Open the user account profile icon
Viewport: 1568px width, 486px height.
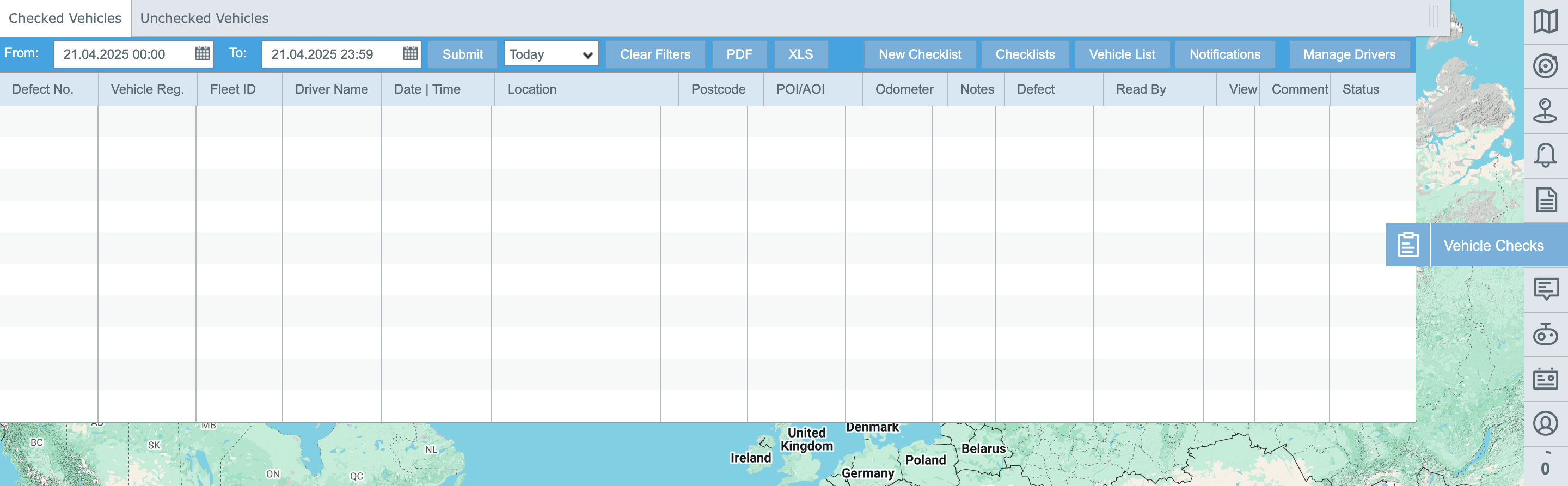(x=1545, y=423)
